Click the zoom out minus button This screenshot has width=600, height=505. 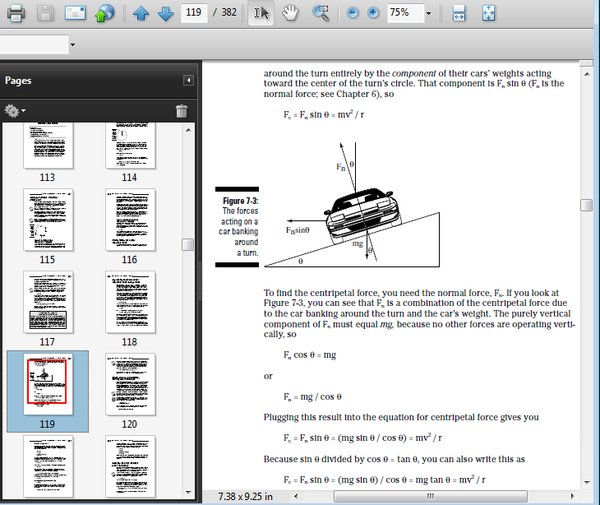click(x=353, y=14)
